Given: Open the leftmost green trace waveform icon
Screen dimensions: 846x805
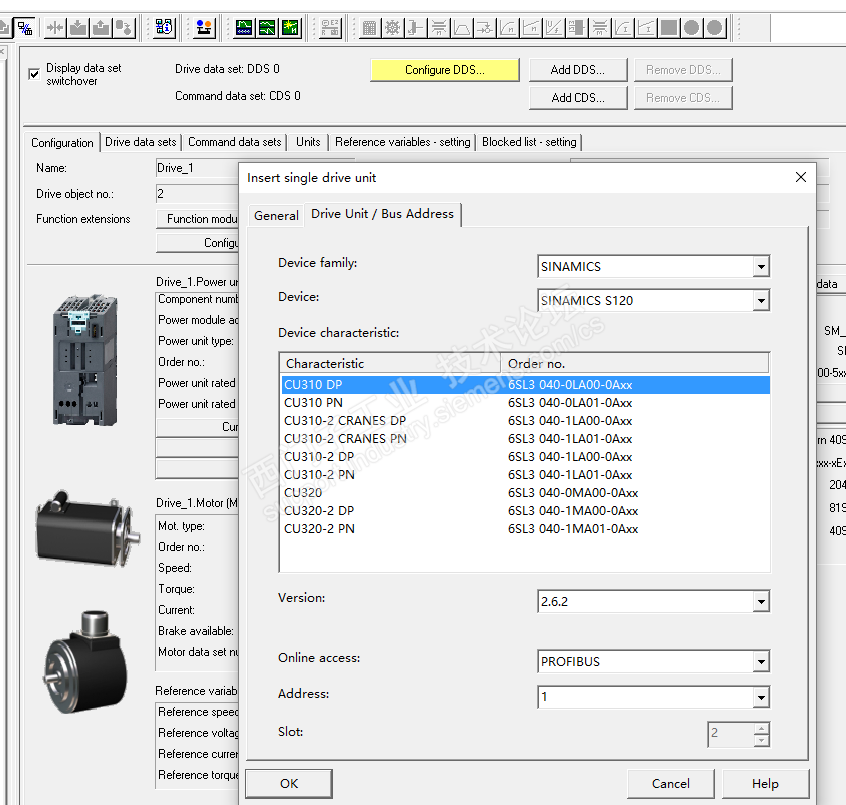Looking at the screenshot, I should pos(244,27).
